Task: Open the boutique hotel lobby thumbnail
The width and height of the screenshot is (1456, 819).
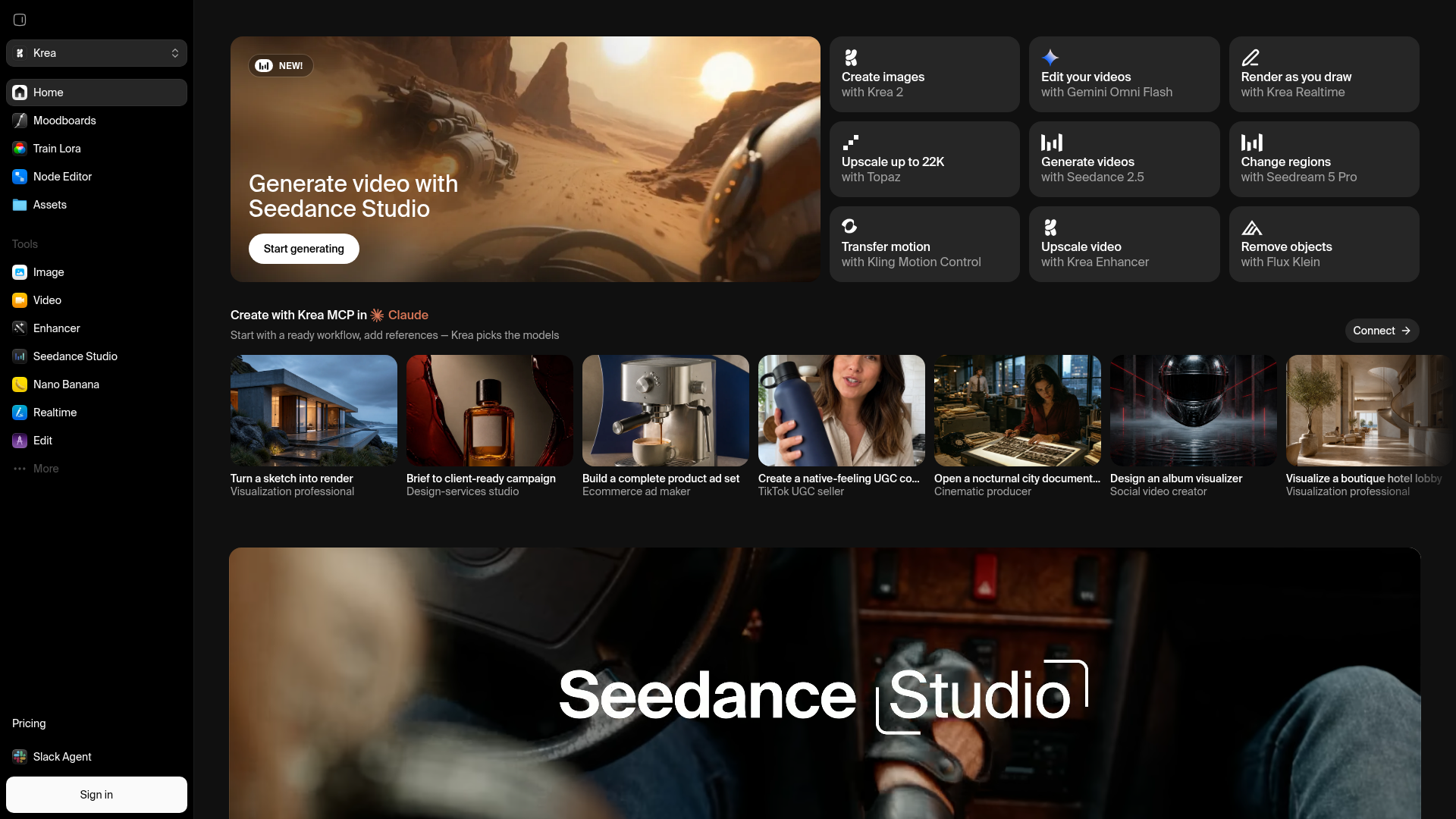Action: [x=1370, y=410]
